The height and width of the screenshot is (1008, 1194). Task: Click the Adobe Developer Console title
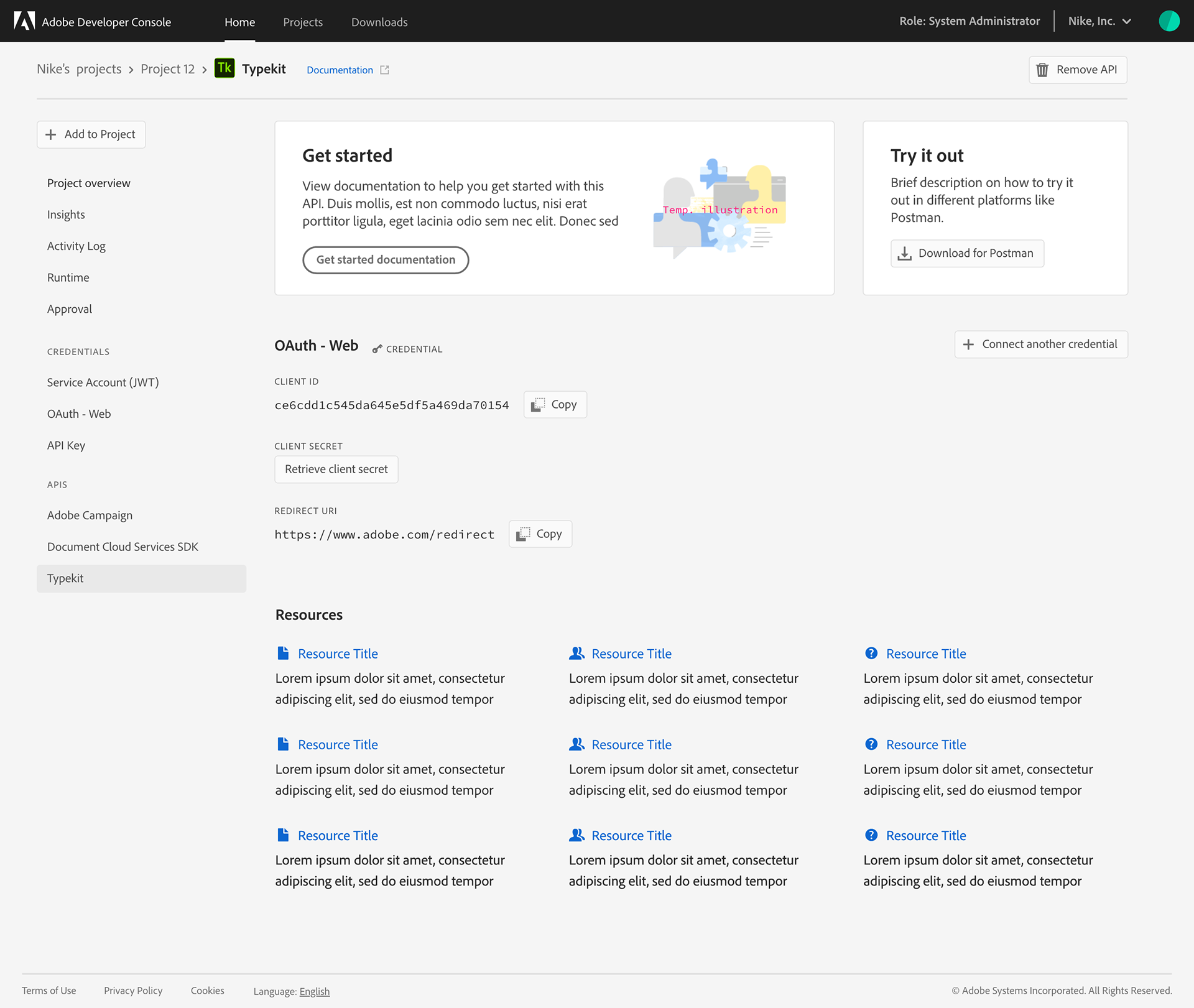(x=106, y=22)
